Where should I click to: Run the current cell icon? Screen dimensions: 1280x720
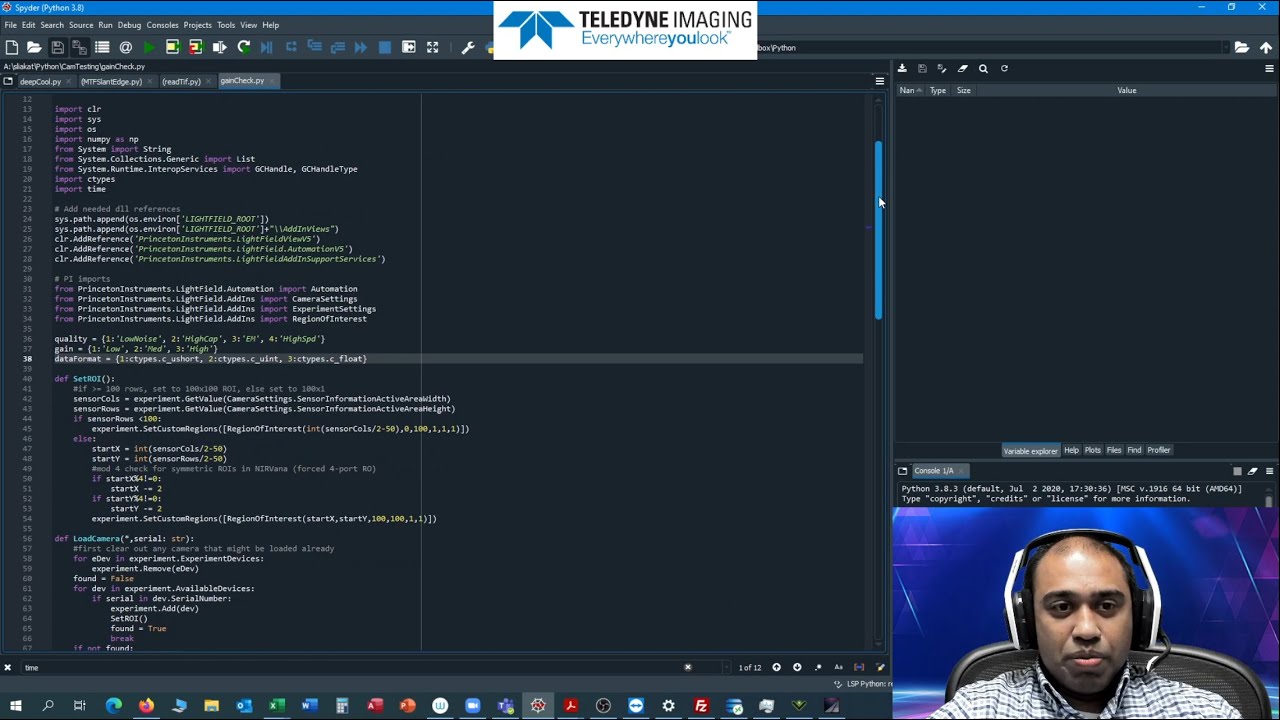pyautogui.click(x=172, y=47)
